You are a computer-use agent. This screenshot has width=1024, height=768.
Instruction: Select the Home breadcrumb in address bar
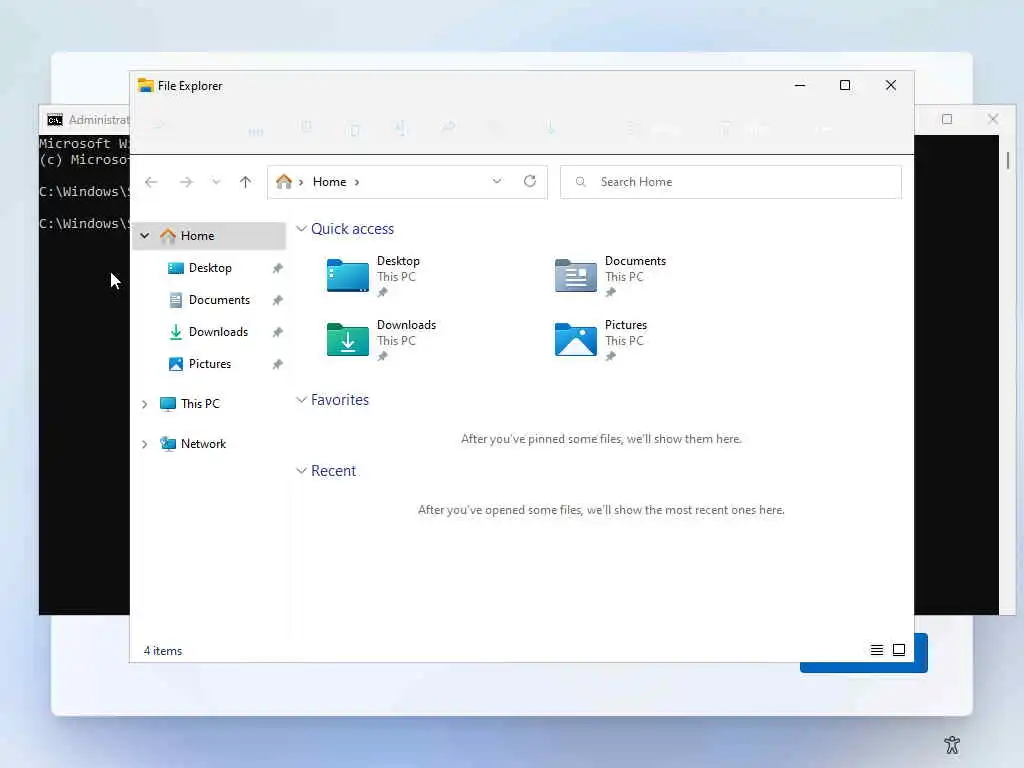click(x=329, y=182)
